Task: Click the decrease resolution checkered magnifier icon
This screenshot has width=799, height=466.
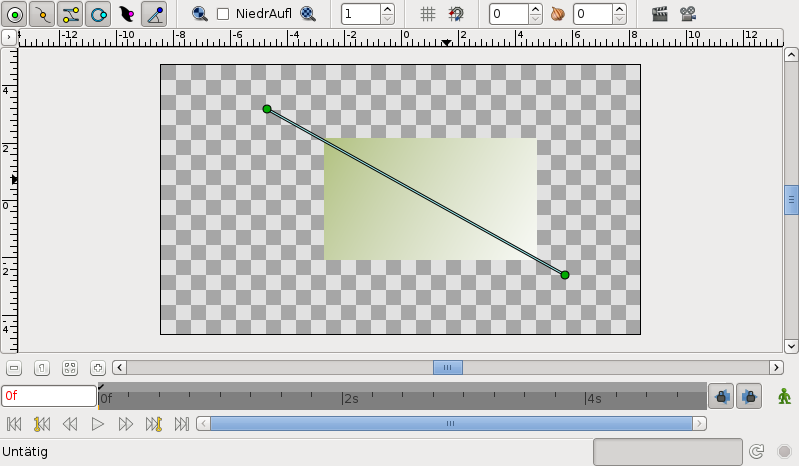Action: coord(308,14)
